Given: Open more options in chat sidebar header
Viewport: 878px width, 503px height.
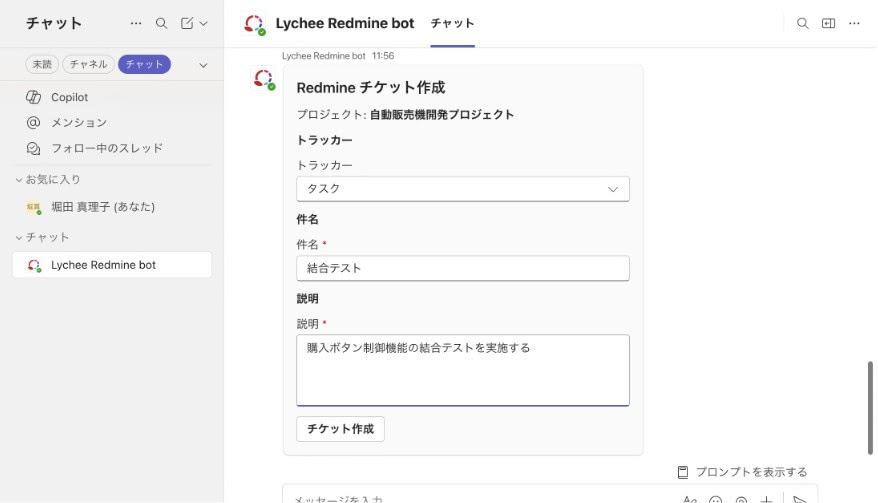Looking at the screenshot, I should [136, 23].
